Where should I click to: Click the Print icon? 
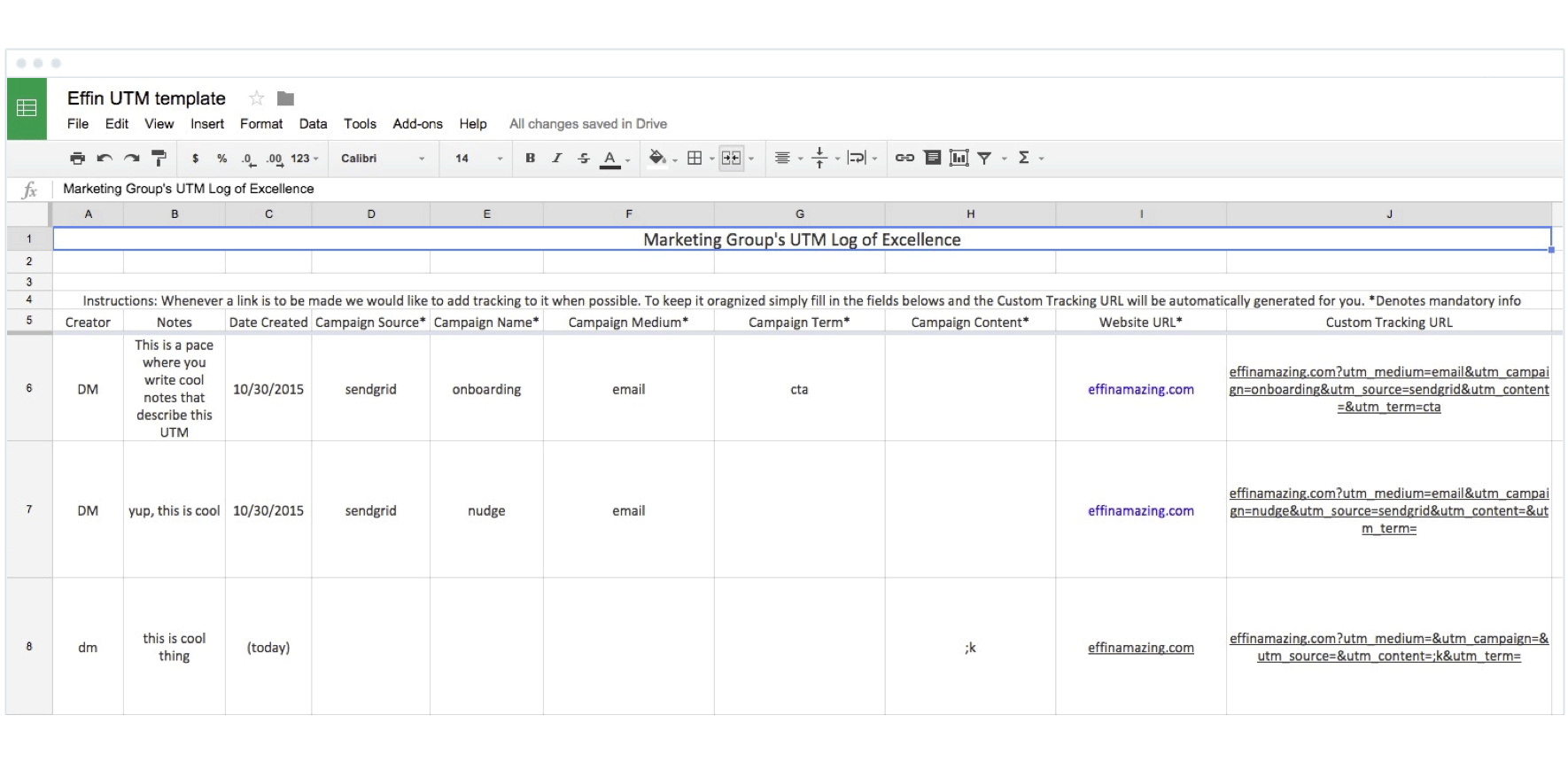click(x=78, y=159)
